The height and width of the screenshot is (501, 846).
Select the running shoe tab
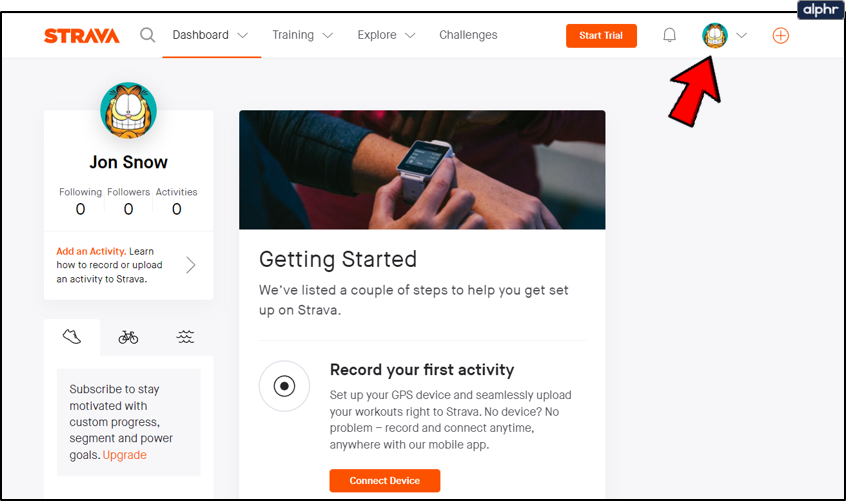72,337
